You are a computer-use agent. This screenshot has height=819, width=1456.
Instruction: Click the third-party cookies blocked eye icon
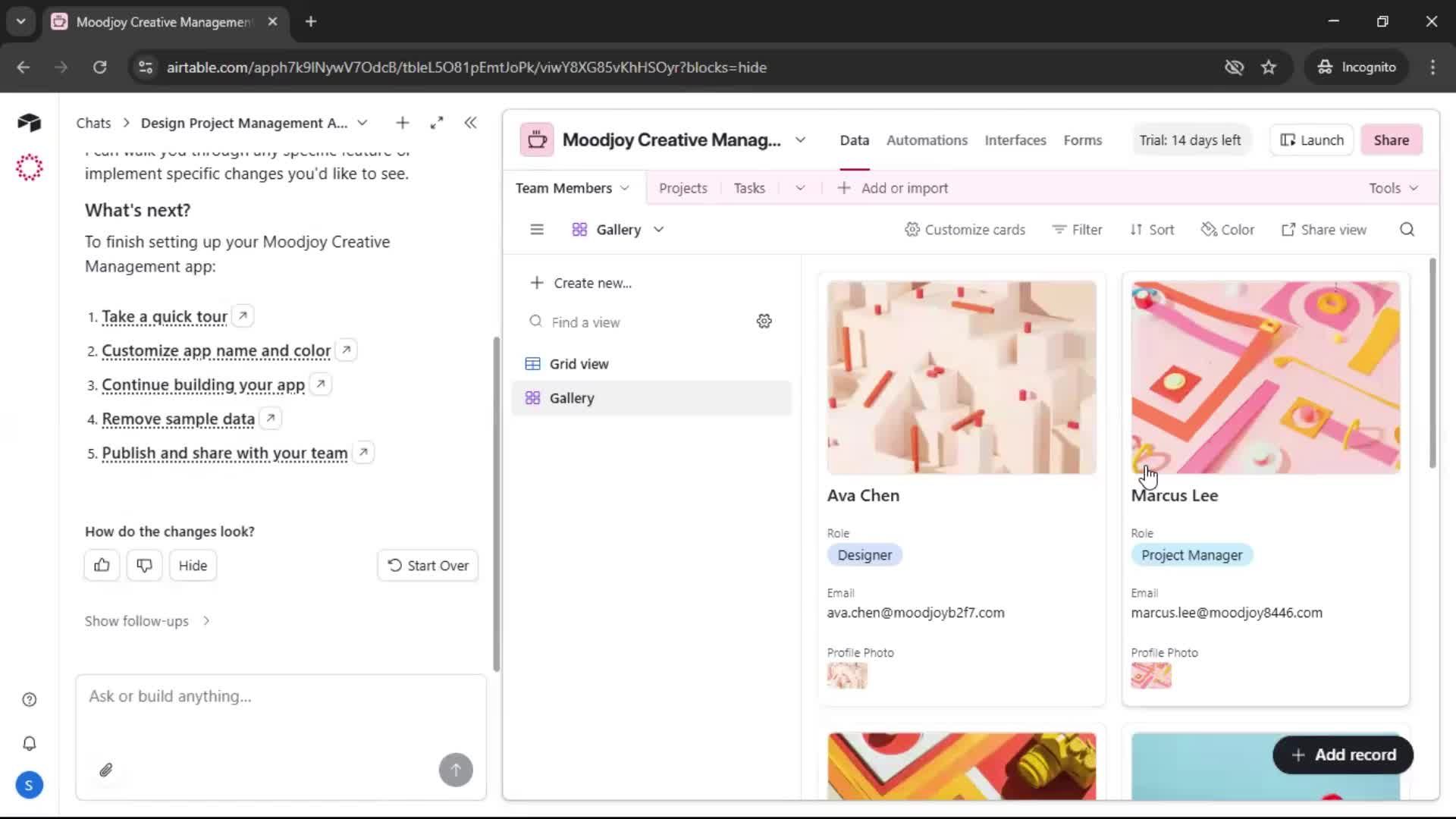tap(1234, 67)
